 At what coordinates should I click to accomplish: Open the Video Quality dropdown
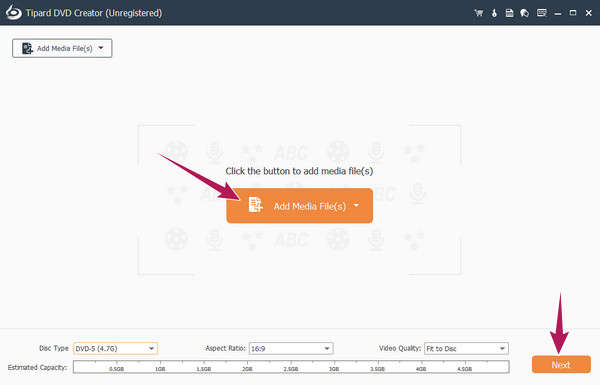point(466,348)
